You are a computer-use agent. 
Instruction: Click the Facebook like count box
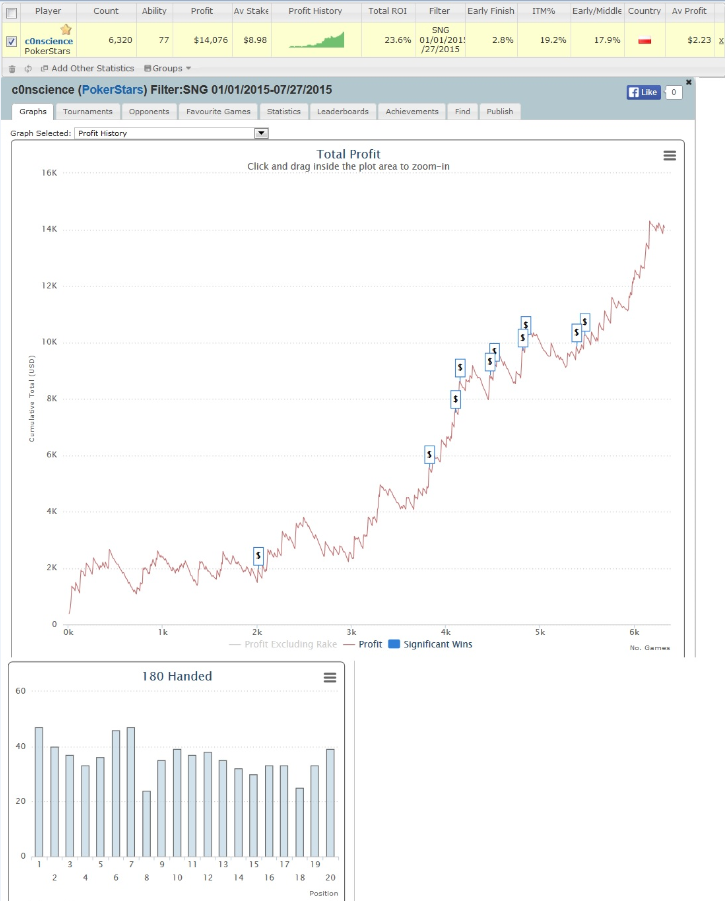click(x=674, y=92)
